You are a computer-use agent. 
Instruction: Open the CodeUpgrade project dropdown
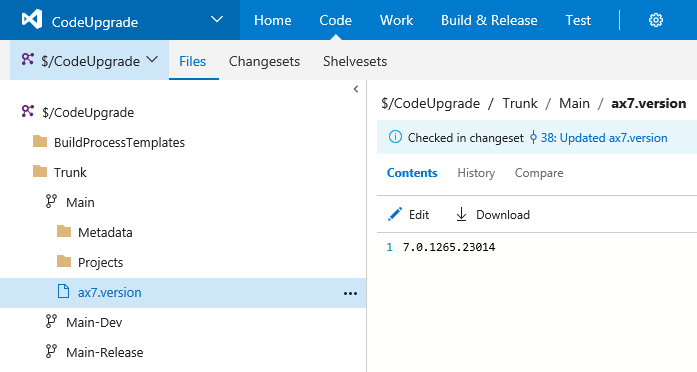(x=216, y=20)
